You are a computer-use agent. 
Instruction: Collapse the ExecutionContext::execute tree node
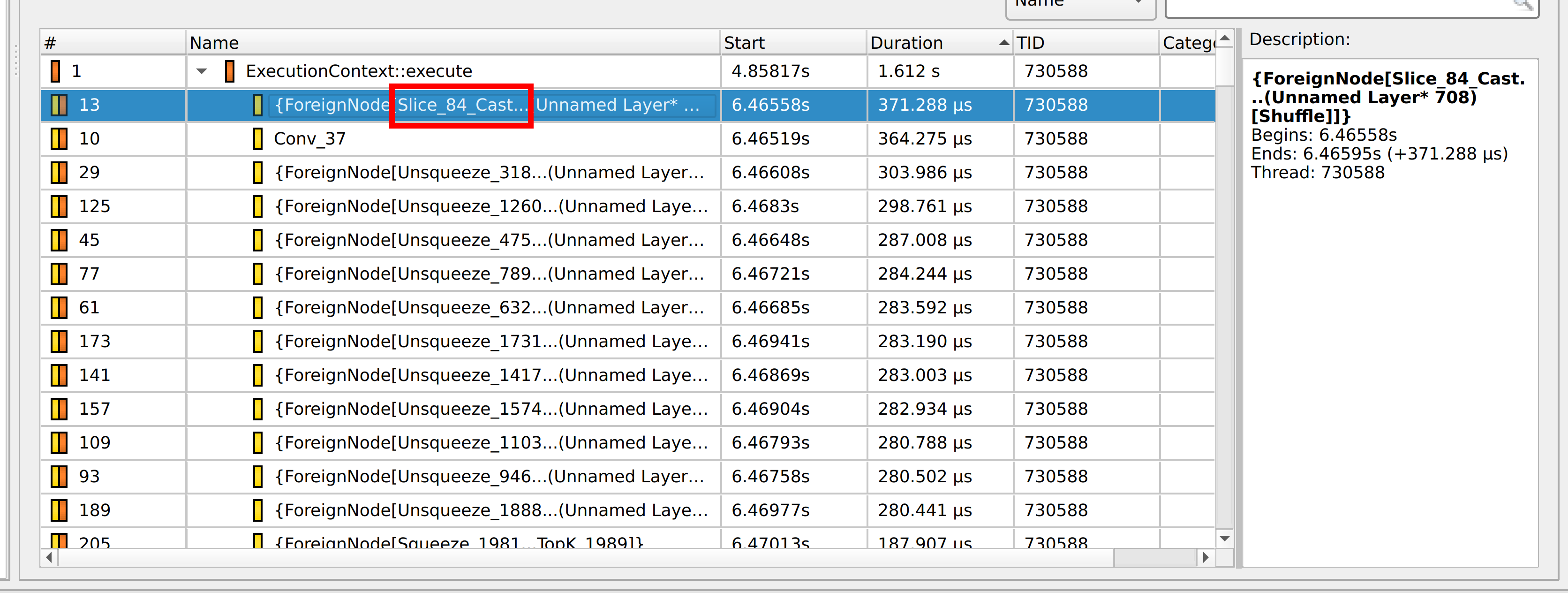coord(202,71)
